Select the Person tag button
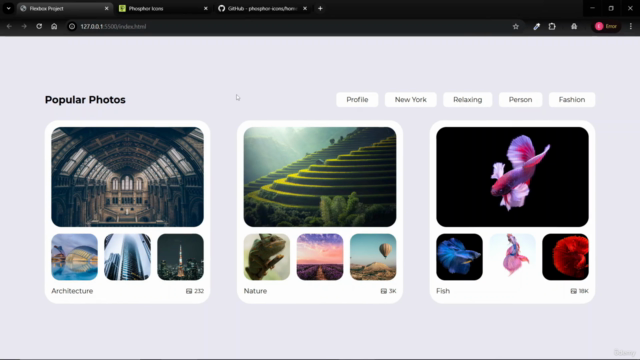Viewport: 640px width, 360px height. click(520, 100)
